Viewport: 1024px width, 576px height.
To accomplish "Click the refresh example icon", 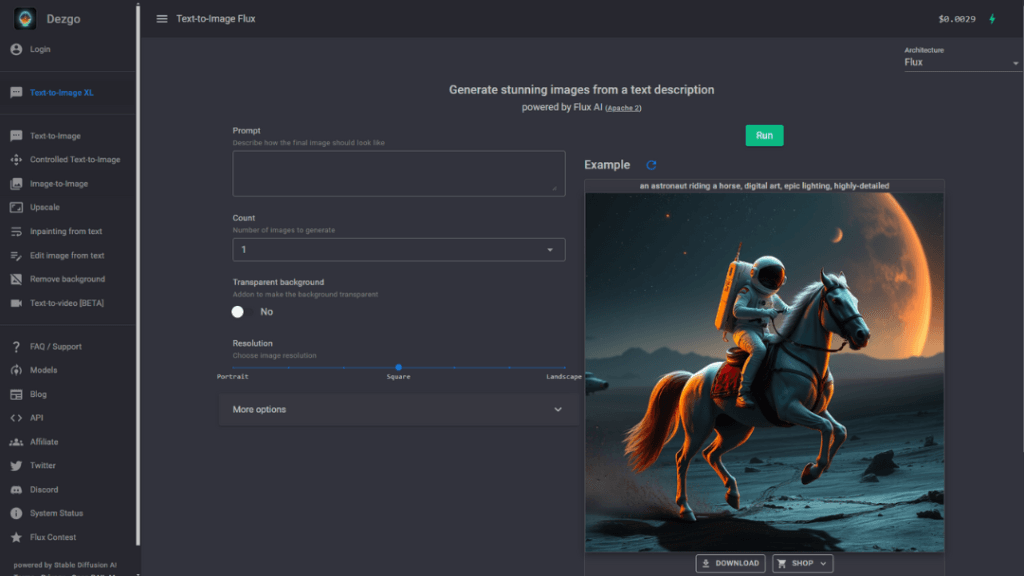I will [651, 165].
